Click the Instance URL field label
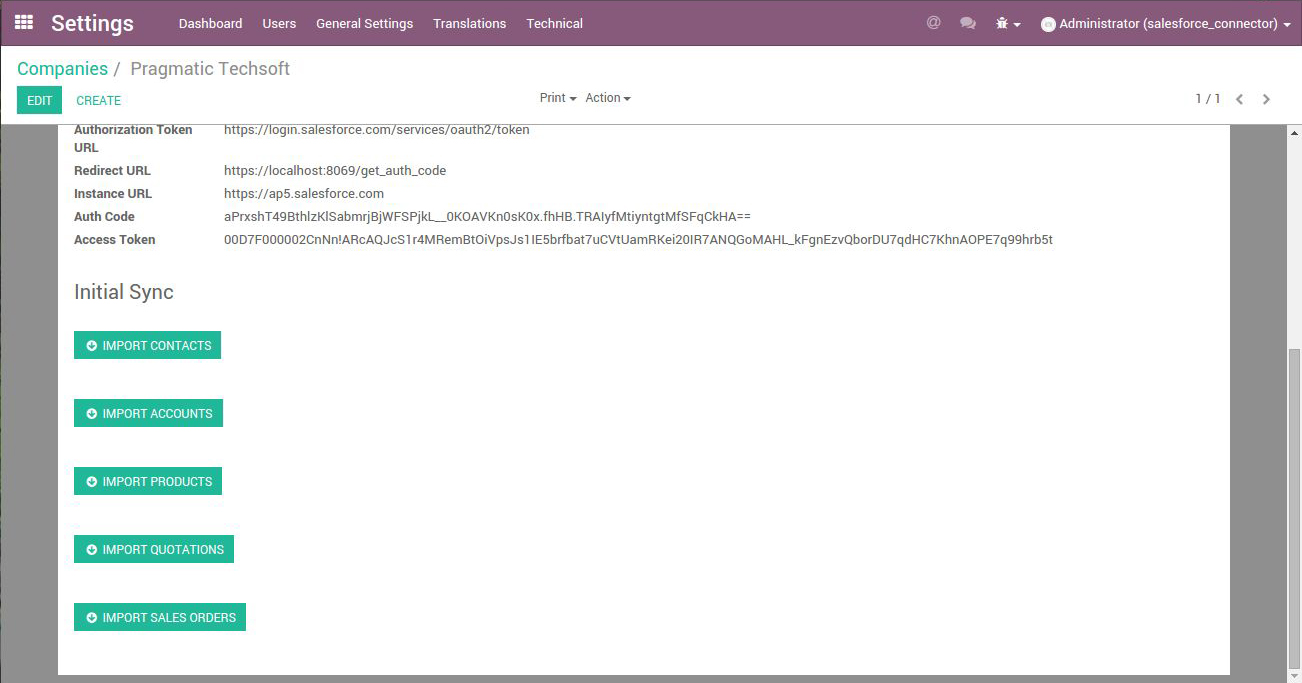Image resolution: width=1302 pixels, height=683 pixels. coord(113,194)
